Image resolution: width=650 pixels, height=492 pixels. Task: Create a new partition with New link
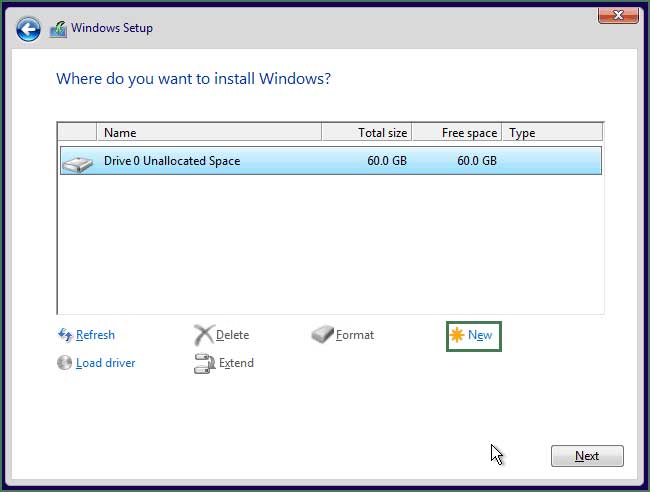[480, 335]
